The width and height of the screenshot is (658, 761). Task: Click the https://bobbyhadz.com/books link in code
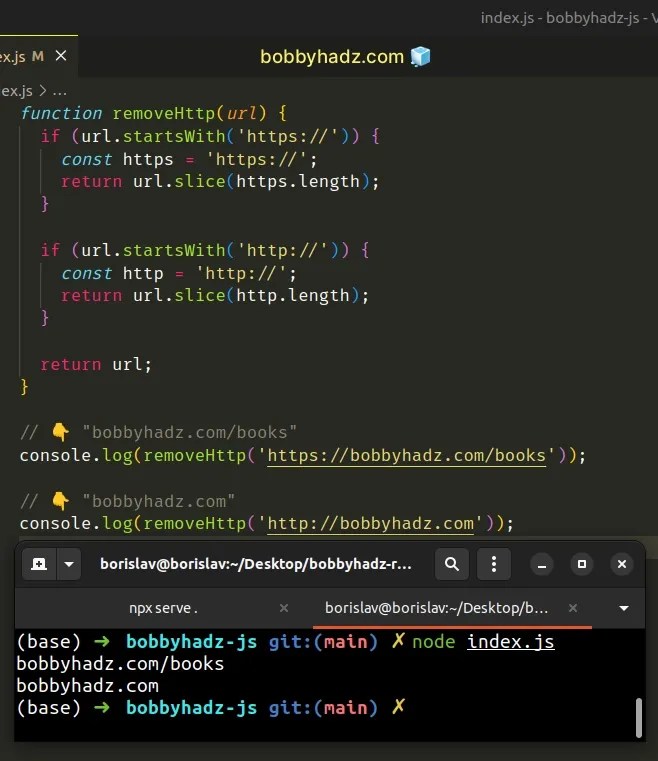[407, 456]
